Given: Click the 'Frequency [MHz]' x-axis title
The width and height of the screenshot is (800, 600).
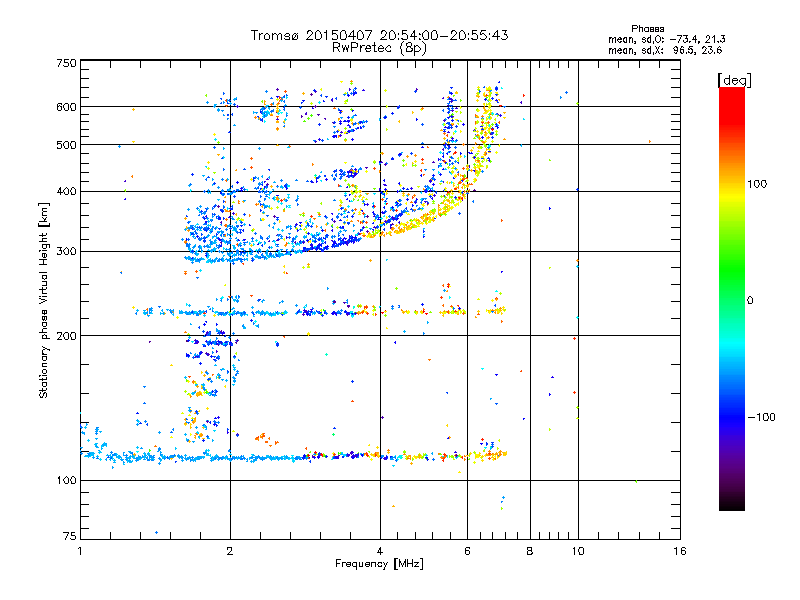Looking at the screenshot, I should point(379,564).
